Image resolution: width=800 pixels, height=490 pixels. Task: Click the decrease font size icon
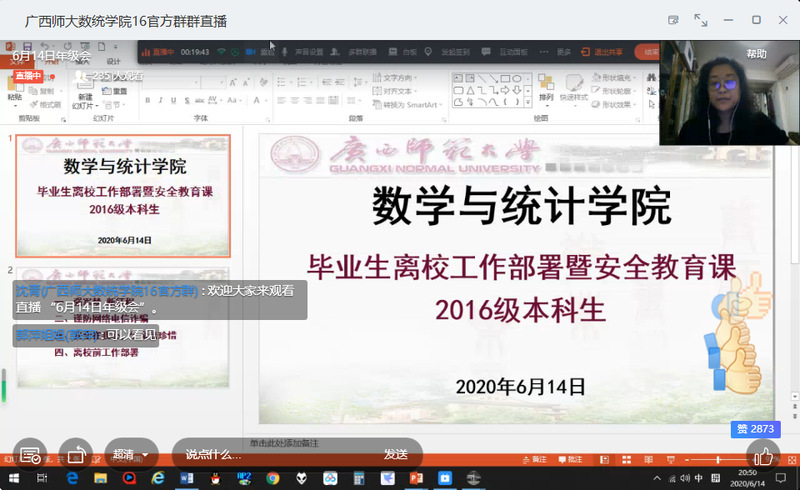click(x=246, y=82)
